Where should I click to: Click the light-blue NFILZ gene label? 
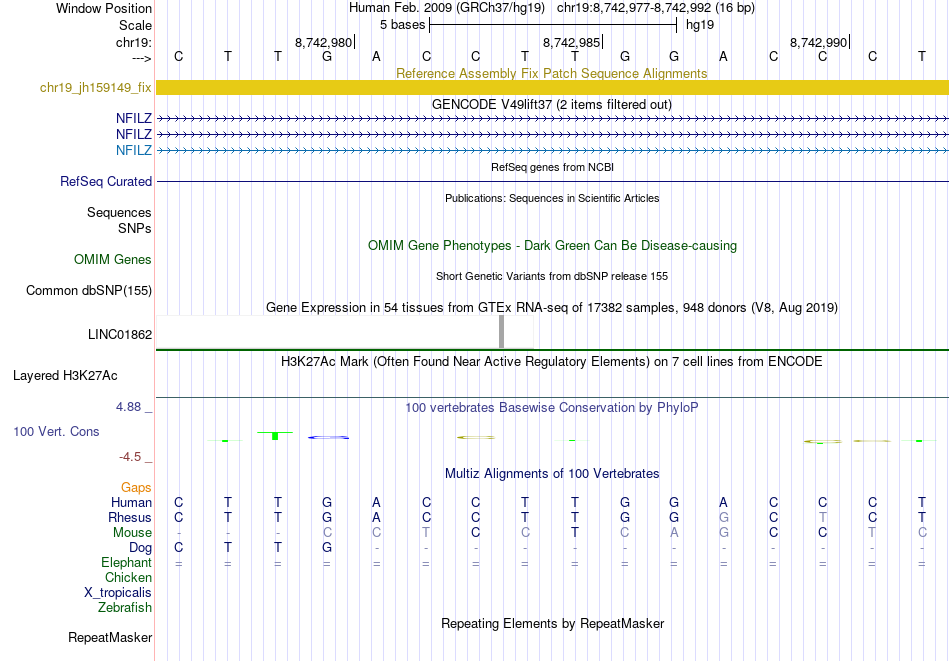(x=134, y=150)
